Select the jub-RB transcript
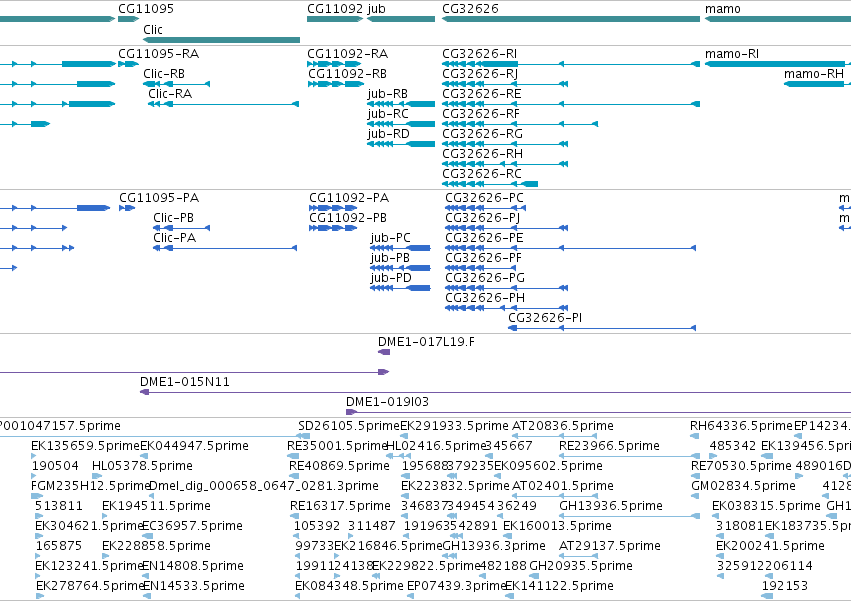The width and height of the screenshot is (851, 601). 388,94
